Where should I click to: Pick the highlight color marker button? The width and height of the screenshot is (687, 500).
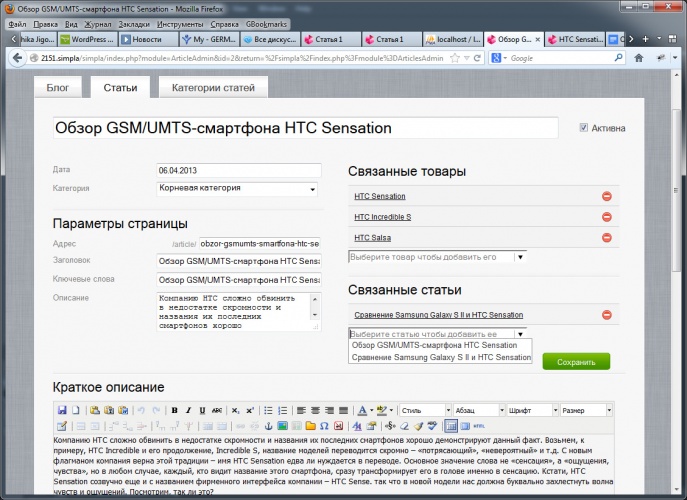point(382,411)
